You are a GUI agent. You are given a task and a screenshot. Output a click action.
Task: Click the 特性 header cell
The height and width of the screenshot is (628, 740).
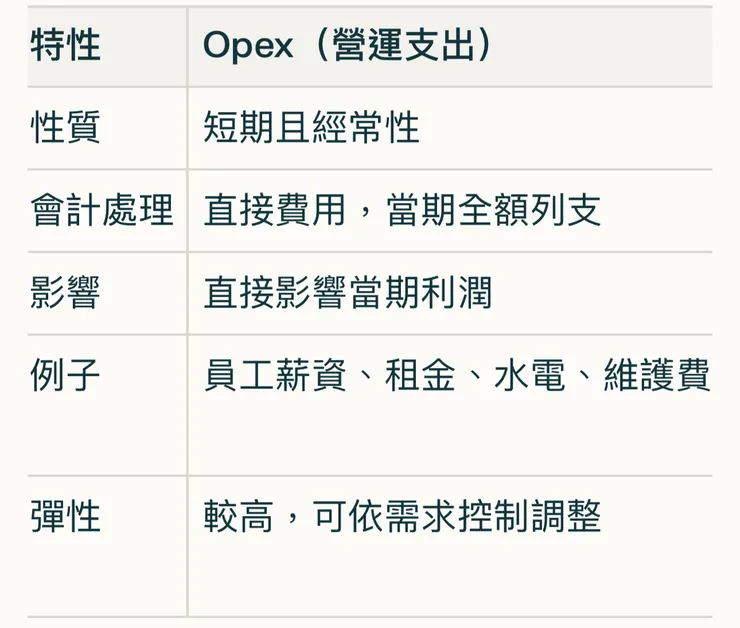(x=66, y=46)
